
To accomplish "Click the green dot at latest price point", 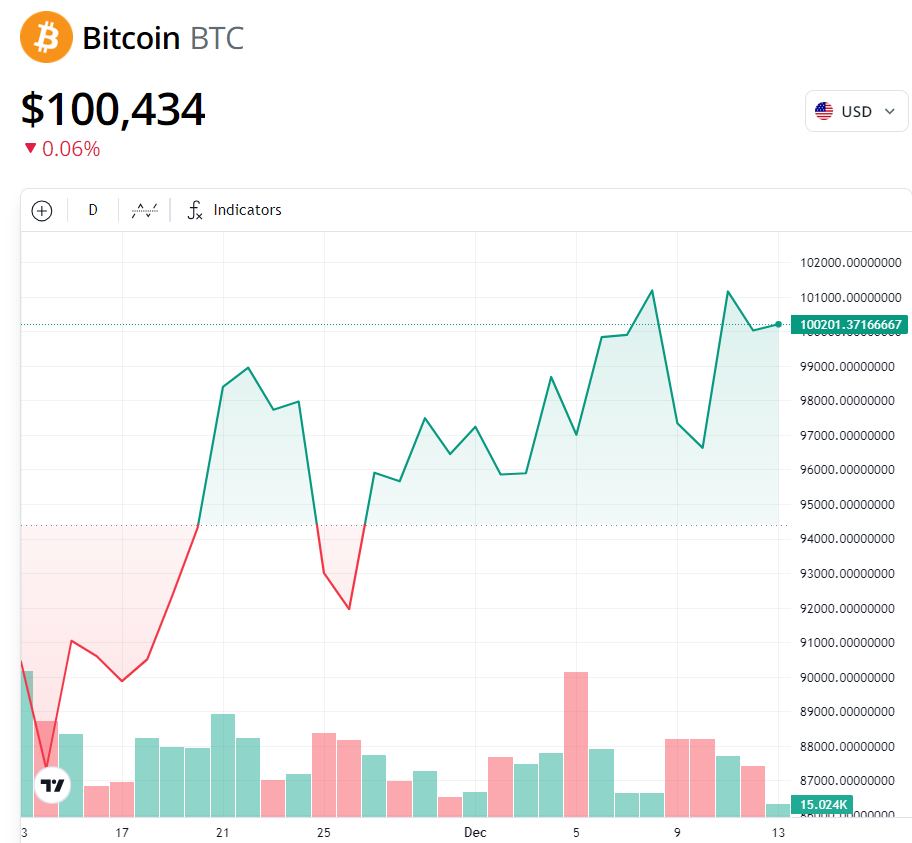I will pos(778,324).
